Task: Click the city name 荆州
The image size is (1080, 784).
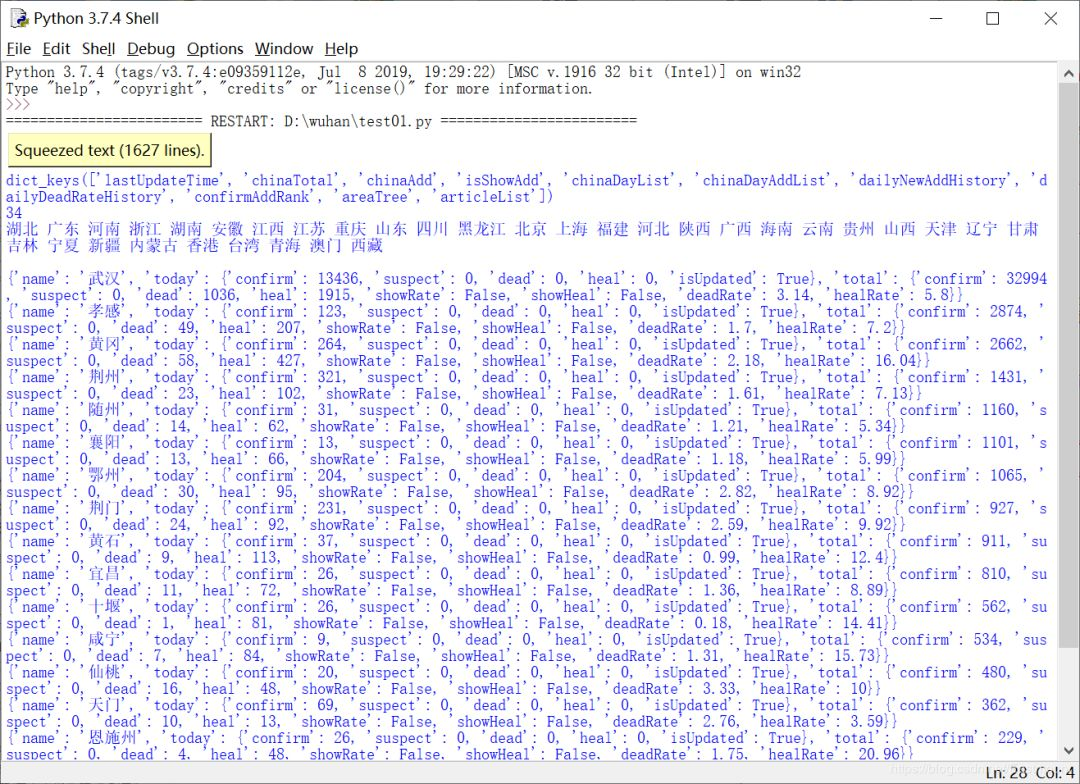Action: click(104, 378)
